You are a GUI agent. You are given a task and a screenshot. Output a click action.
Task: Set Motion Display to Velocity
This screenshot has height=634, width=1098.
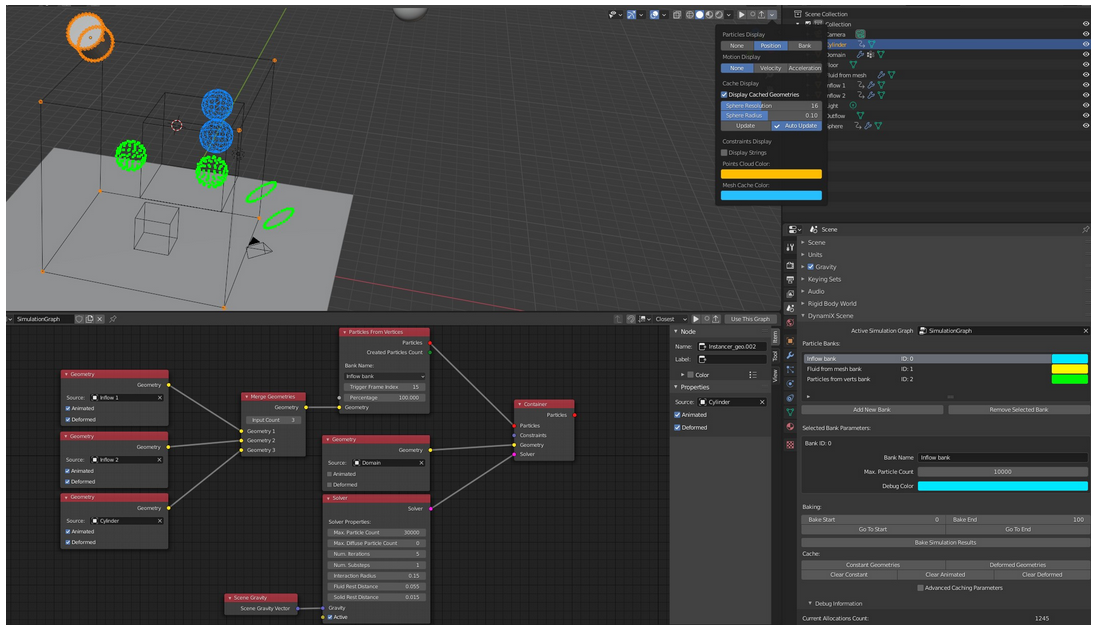click(x=770, y=69)
